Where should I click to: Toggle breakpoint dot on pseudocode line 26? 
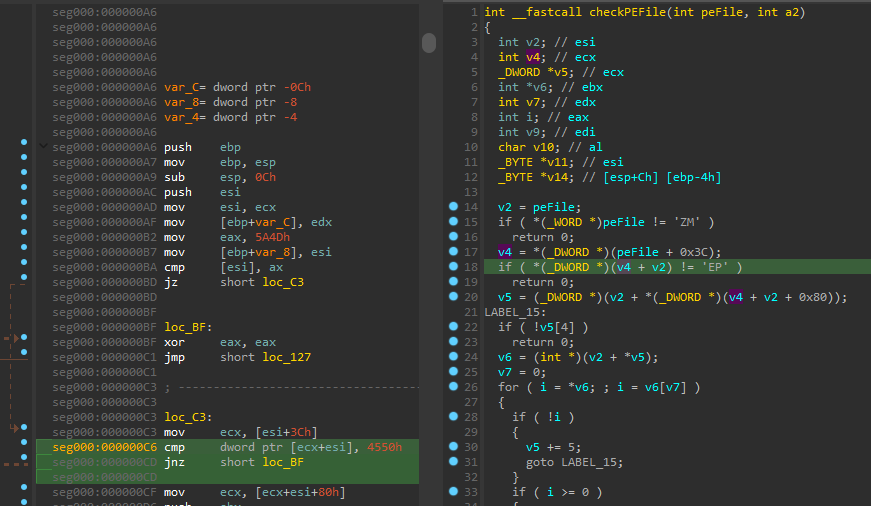453,387
